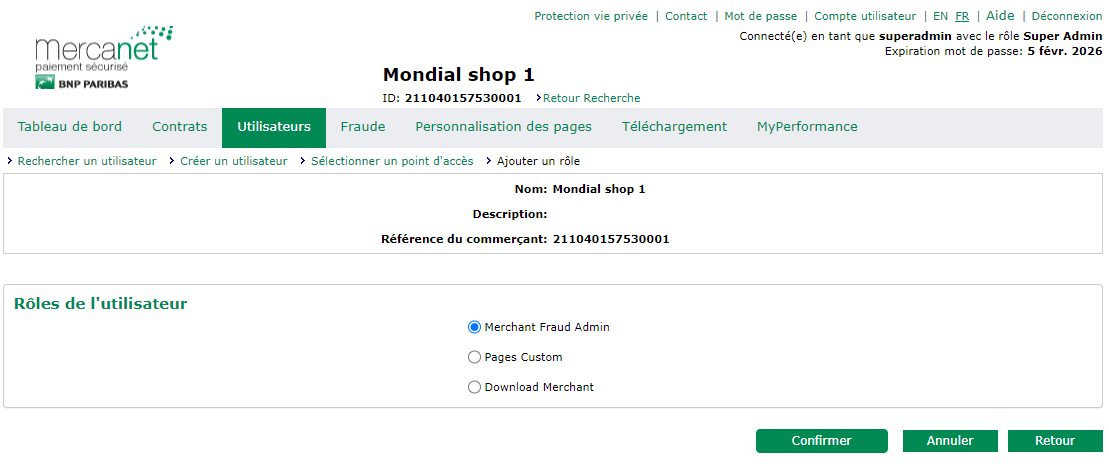1109x470 pixels.
Task: Open Rechercher un utilisateur submenu link
Action: click(87, 161)
